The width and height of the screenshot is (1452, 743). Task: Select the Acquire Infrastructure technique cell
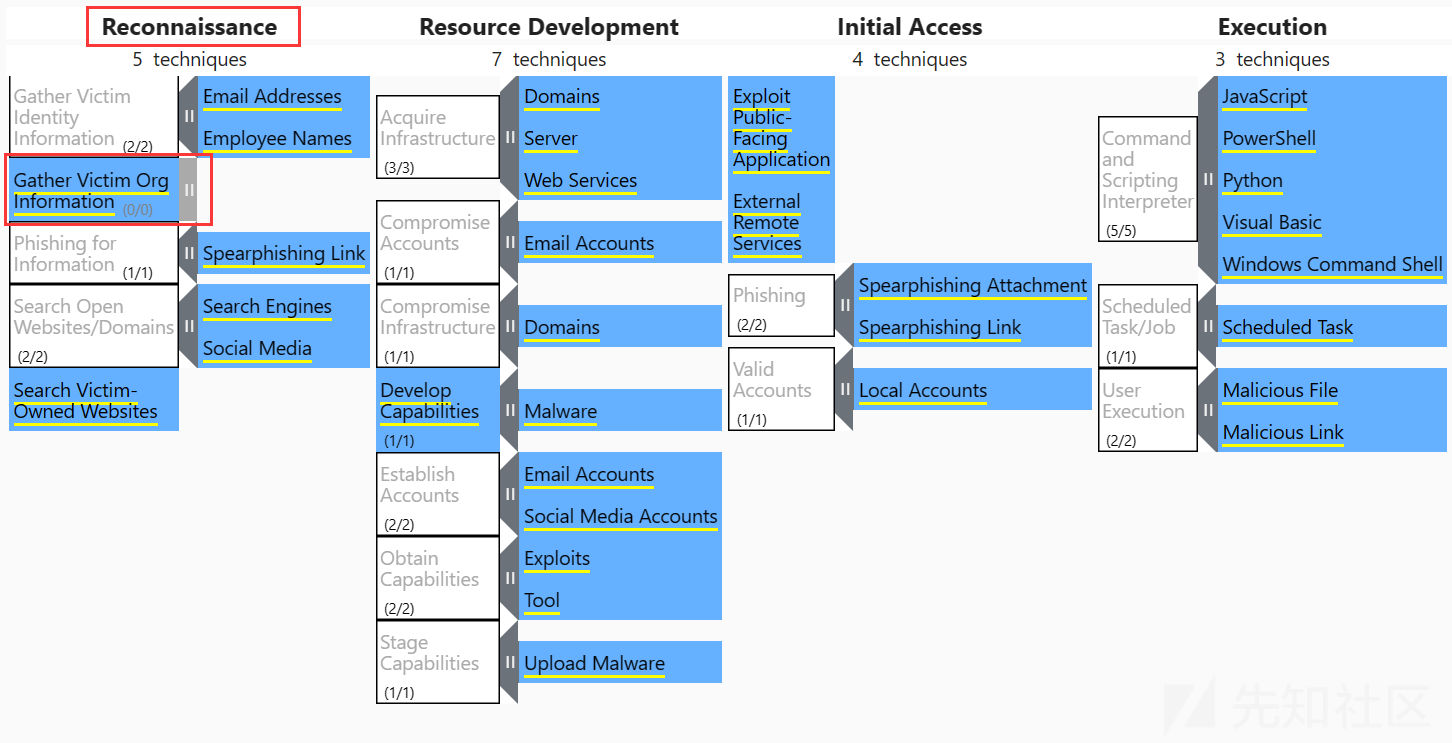[x=438, y=137]
